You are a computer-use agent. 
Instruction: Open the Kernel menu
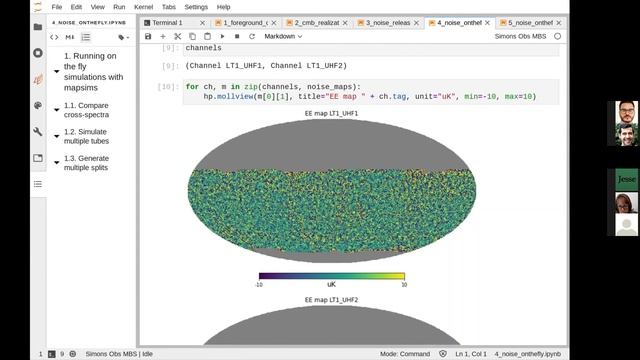point(144,7)
